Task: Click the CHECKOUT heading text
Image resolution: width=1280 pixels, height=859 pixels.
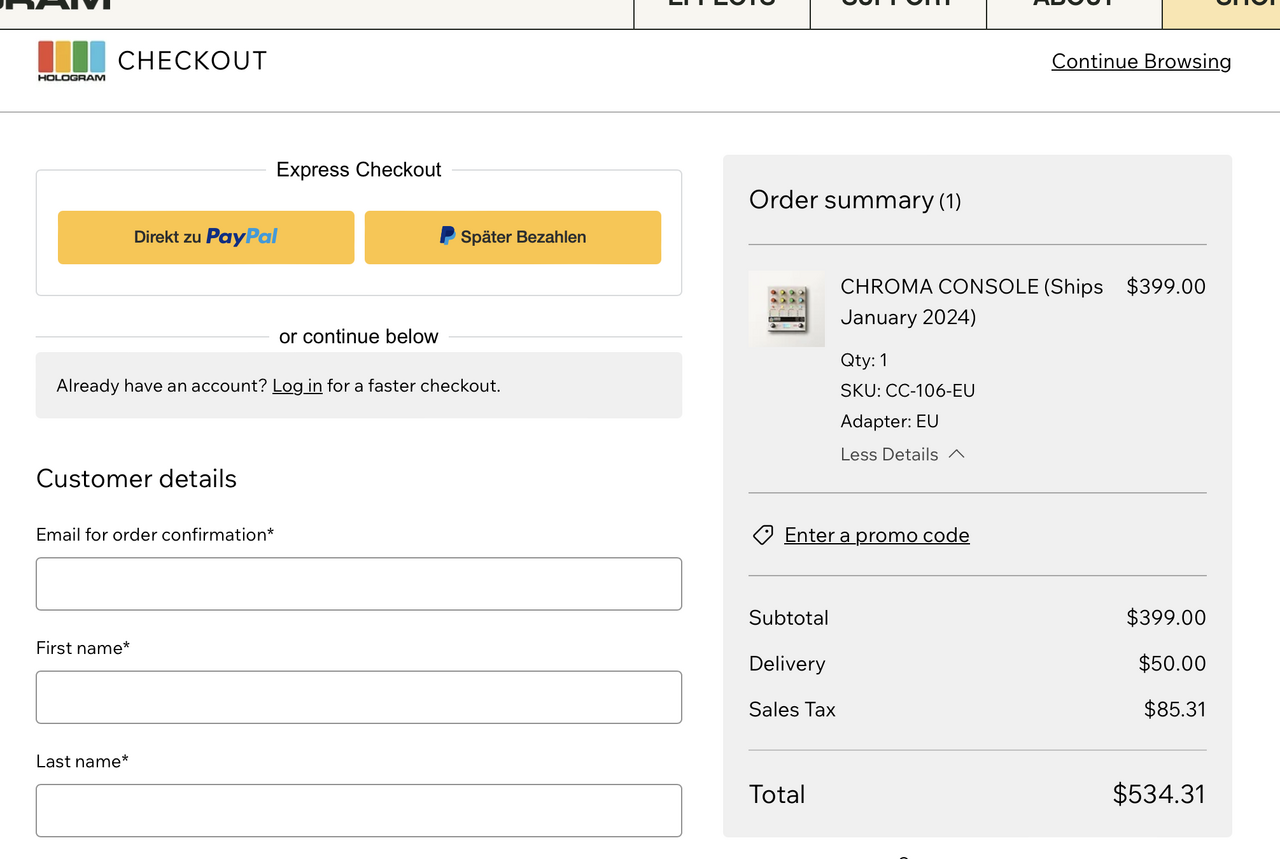Action: [x=192, y=61]
